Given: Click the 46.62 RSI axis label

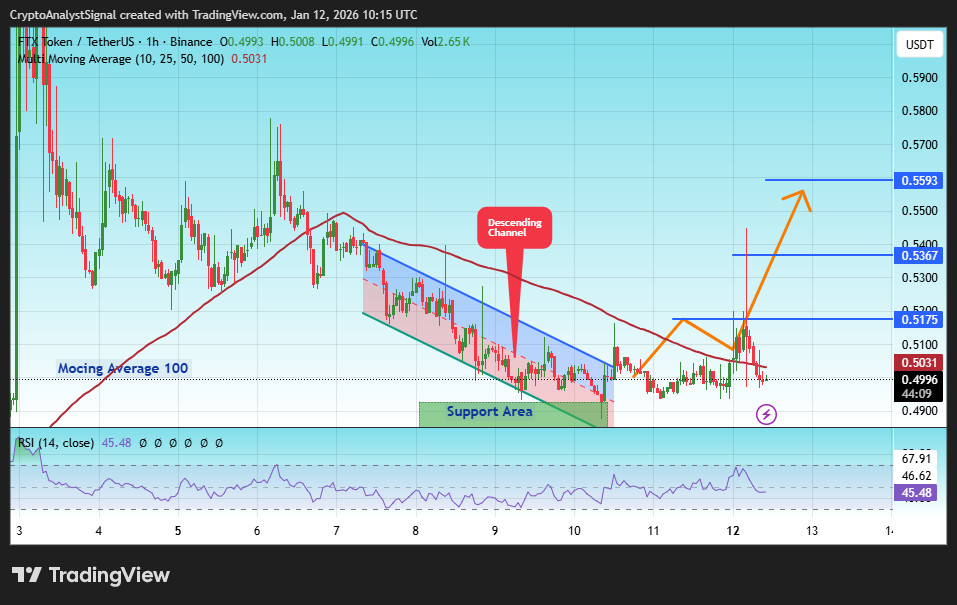Looking at the screenshot, I should 916,476.
